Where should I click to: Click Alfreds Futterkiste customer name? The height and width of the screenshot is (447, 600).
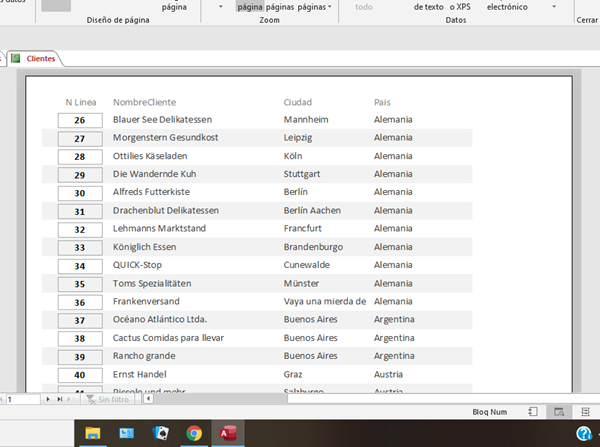(x=151, y=192)
